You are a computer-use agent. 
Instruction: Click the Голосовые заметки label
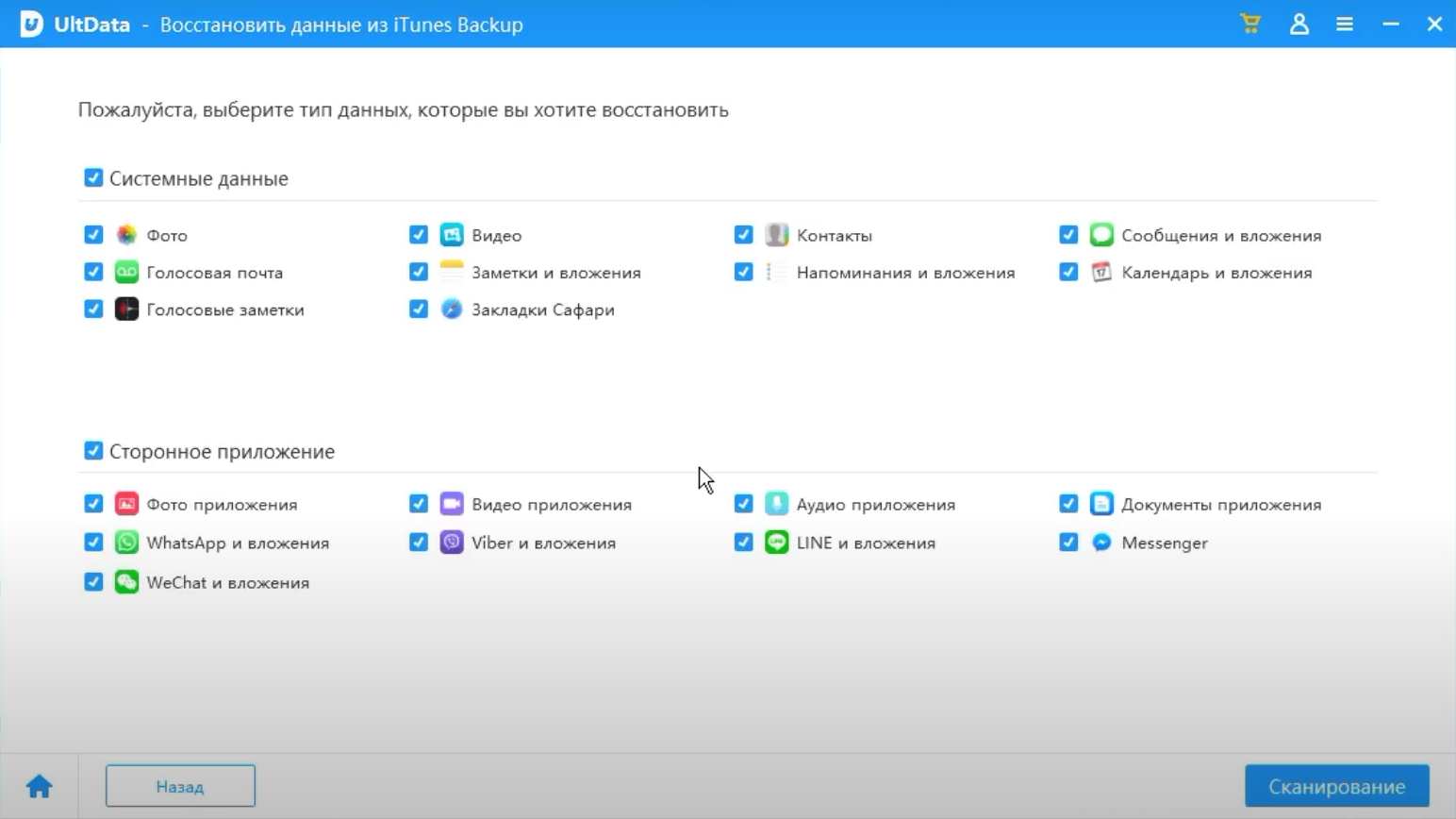coord(225,309)
